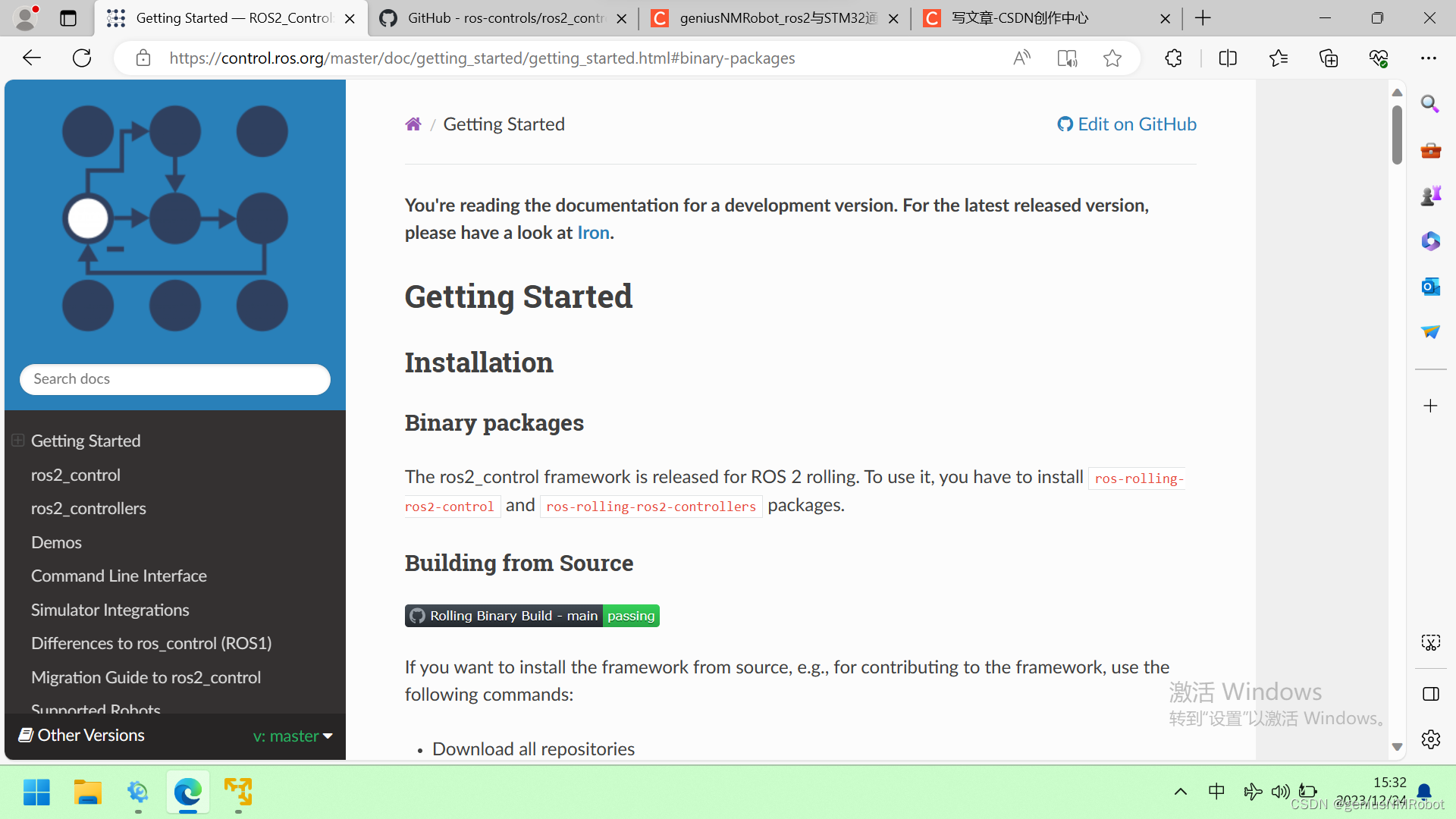Open the browser settings menu
The image size is (1456, 819).
coord(1428,58)
